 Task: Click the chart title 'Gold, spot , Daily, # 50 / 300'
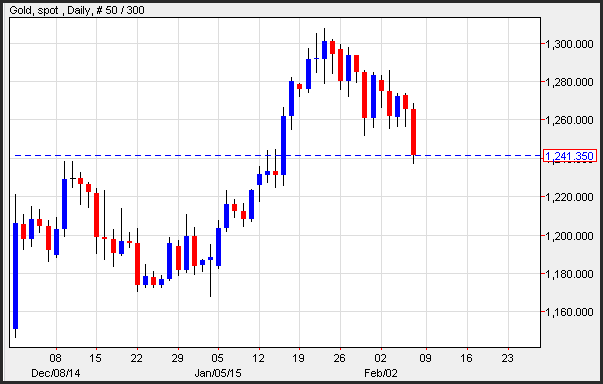pyautogui.click(x=77, y=10)
